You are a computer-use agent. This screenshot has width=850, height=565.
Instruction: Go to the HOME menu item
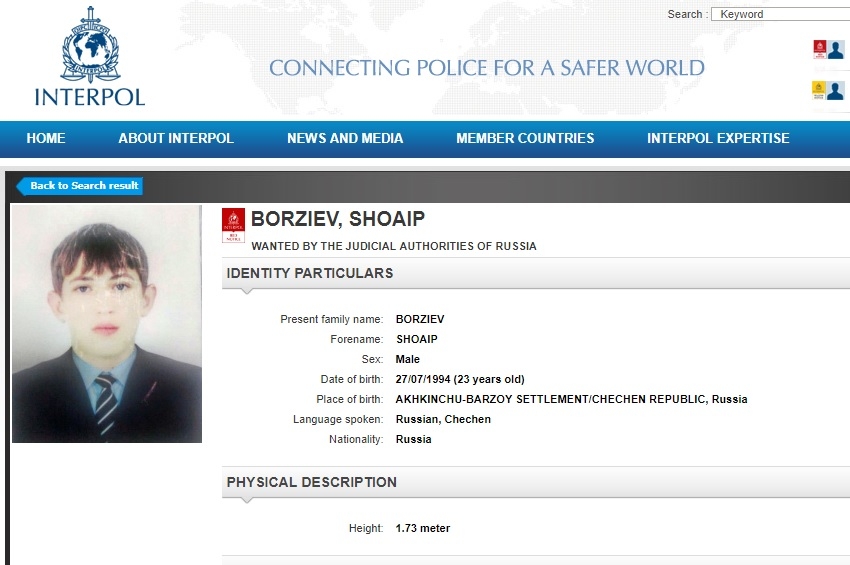pyautogui.click(x=46, y=138)
